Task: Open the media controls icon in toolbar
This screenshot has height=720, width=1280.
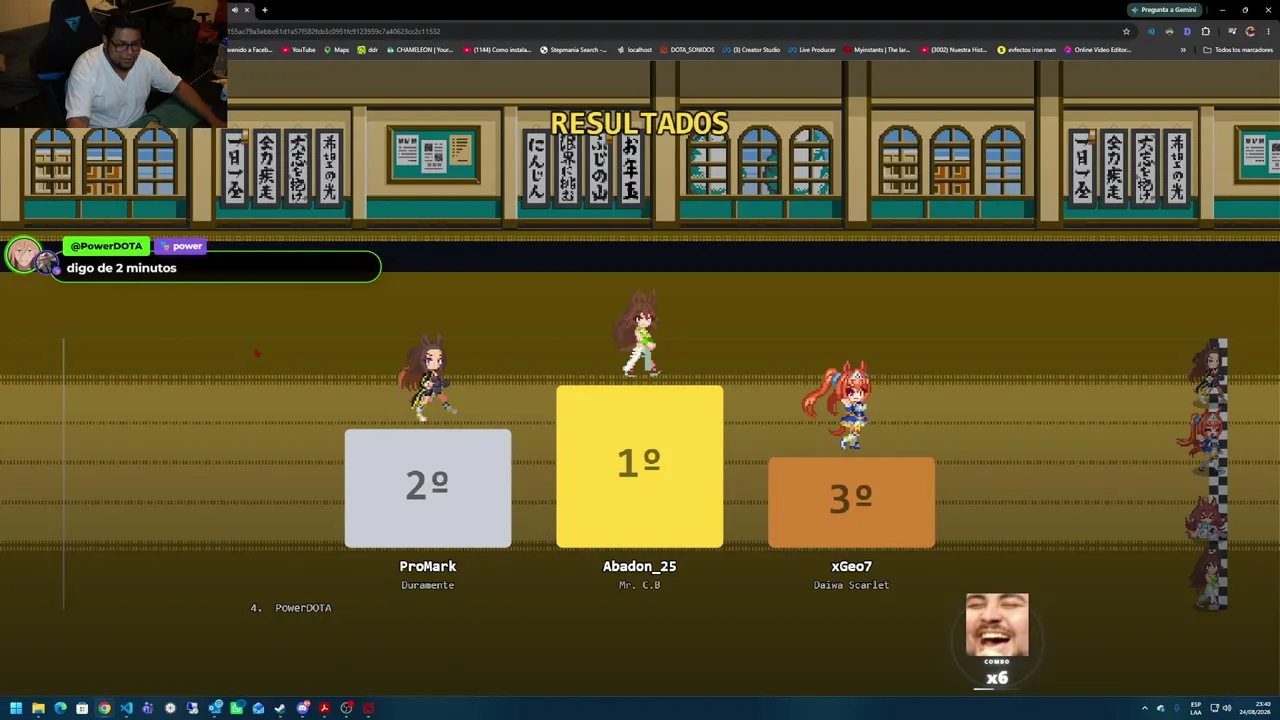Action: pos(1232,31)
